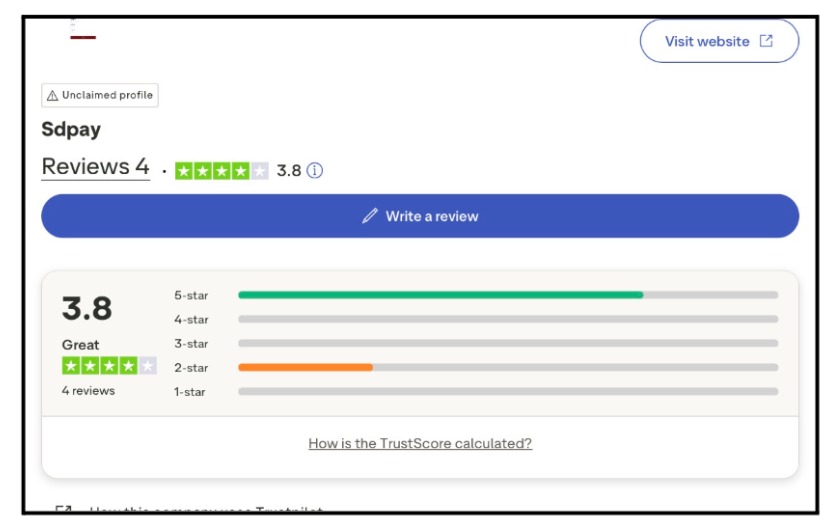The width and height of the screenshot is (836, 522).
Task: Click the orange 2-star progress bar
Action: (305, 367)
